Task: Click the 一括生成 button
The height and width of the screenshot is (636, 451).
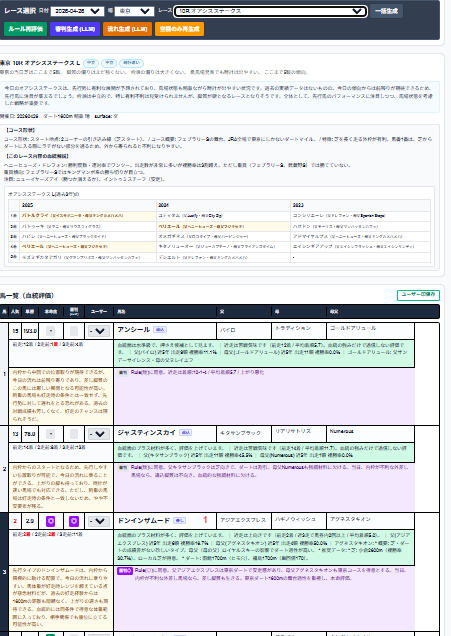Action: point(387,11)
